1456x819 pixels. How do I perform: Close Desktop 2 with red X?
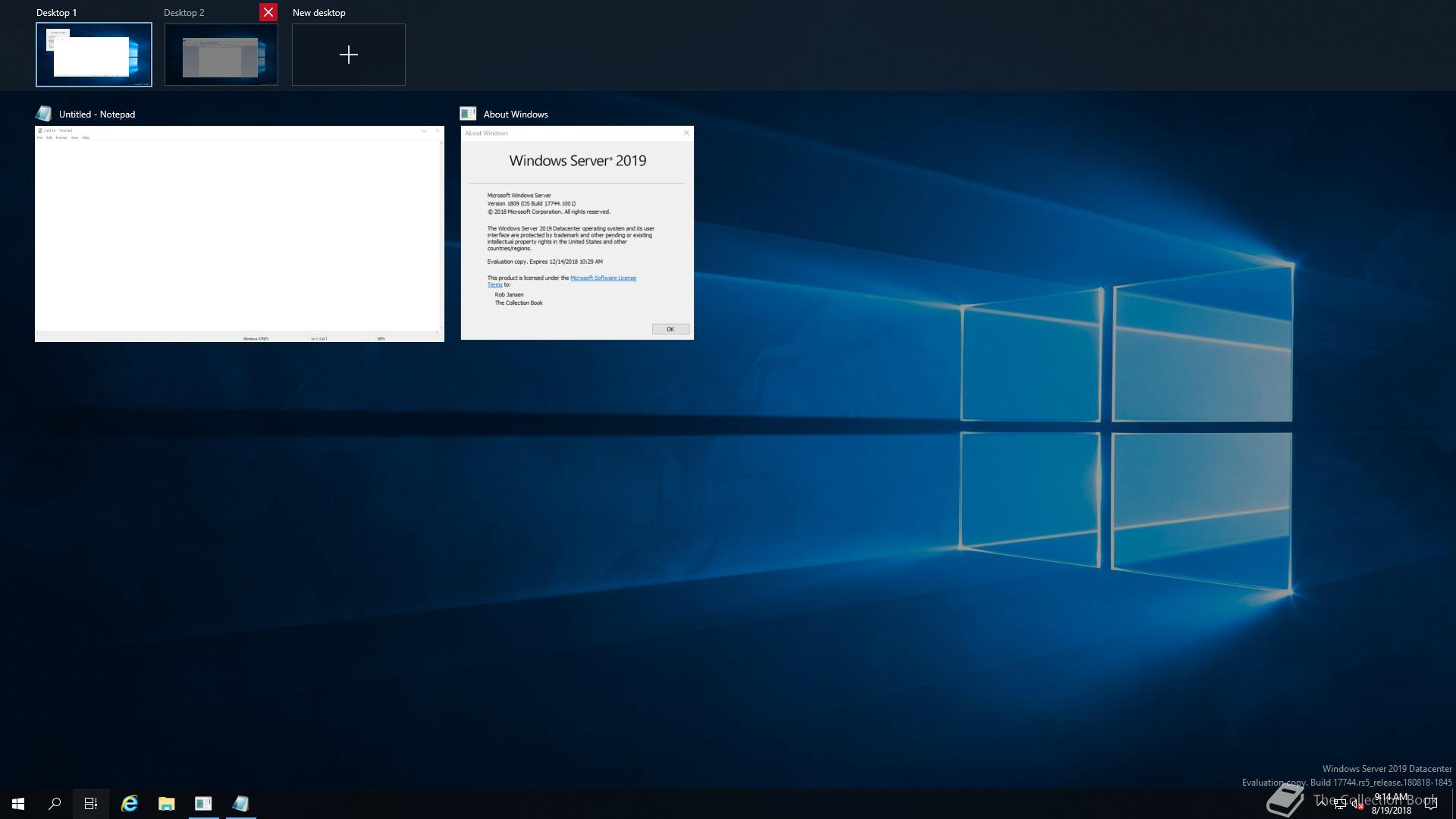[268, 12]
